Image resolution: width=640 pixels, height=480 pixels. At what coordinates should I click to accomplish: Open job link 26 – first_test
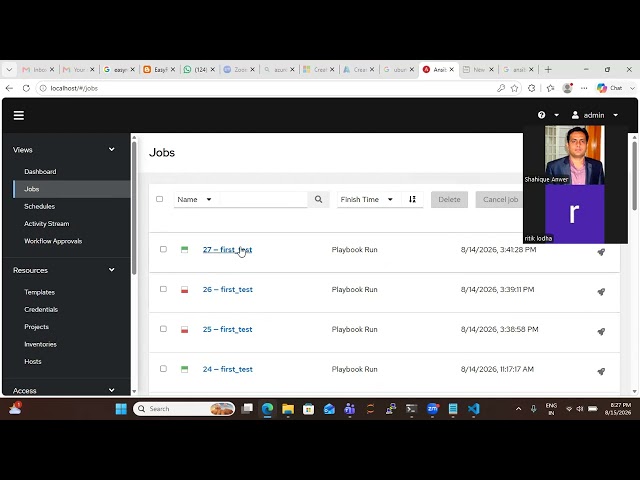point(228,289)
